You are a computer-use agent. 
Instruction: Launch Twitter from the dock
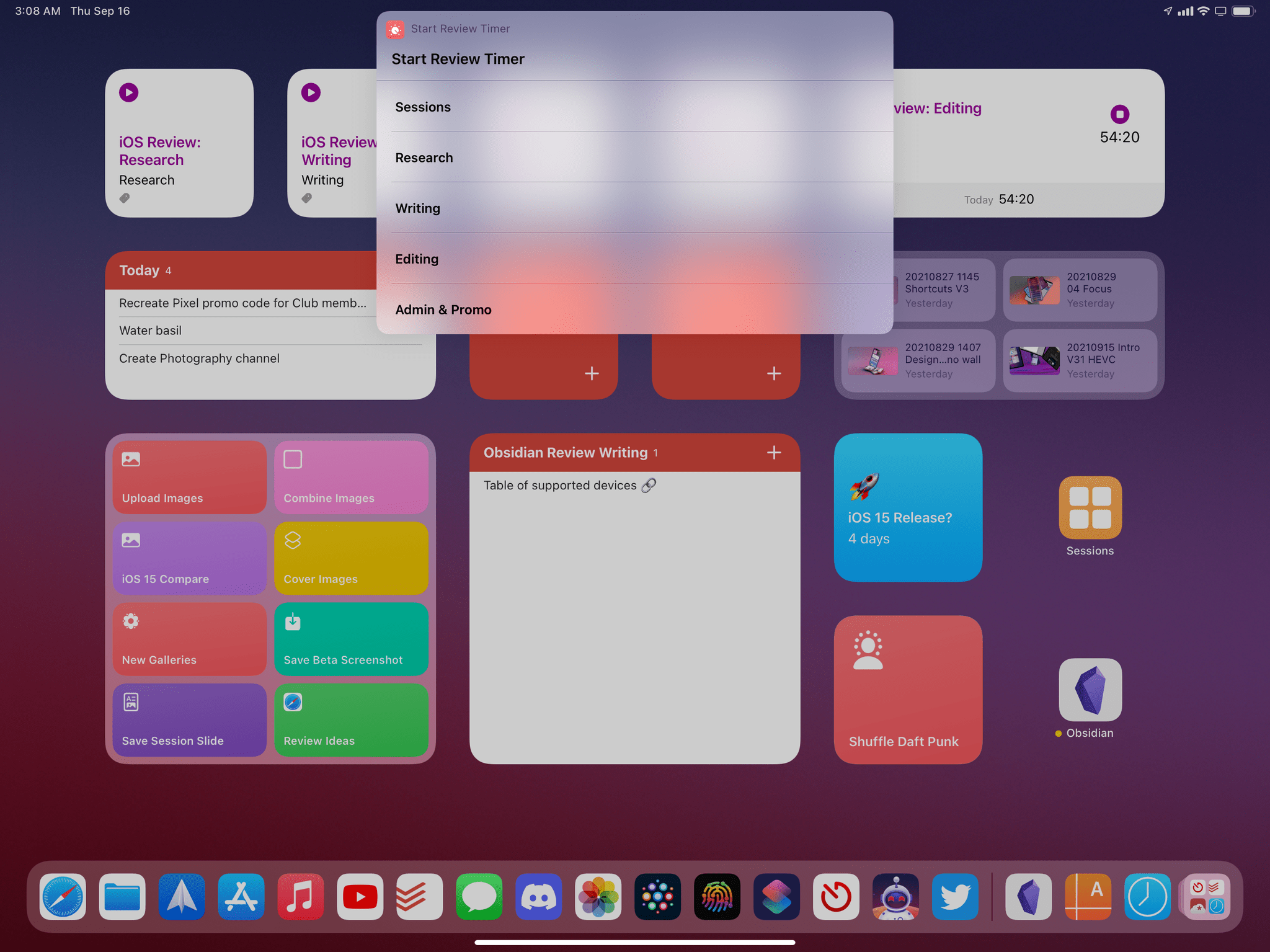956,896
